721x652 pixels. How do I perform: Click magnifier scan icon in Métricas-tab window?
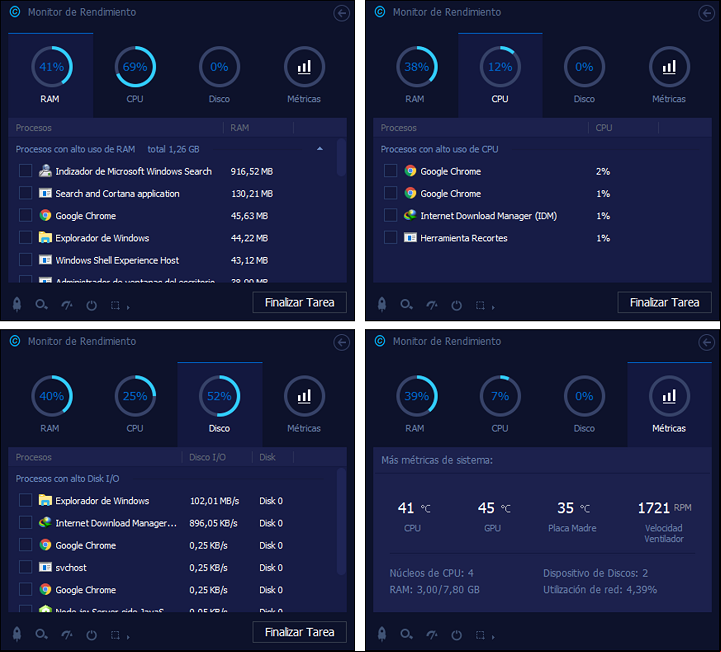tap(406, 634)
